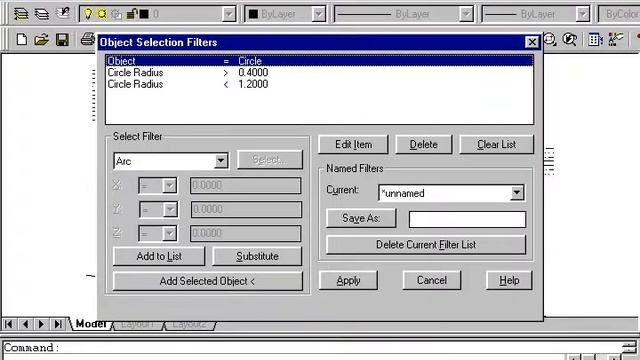This screenshot has height=360, width=640.
Task: Jump to the last layout tab arrow
Action: pyautogui.click(x=58, y=324)
